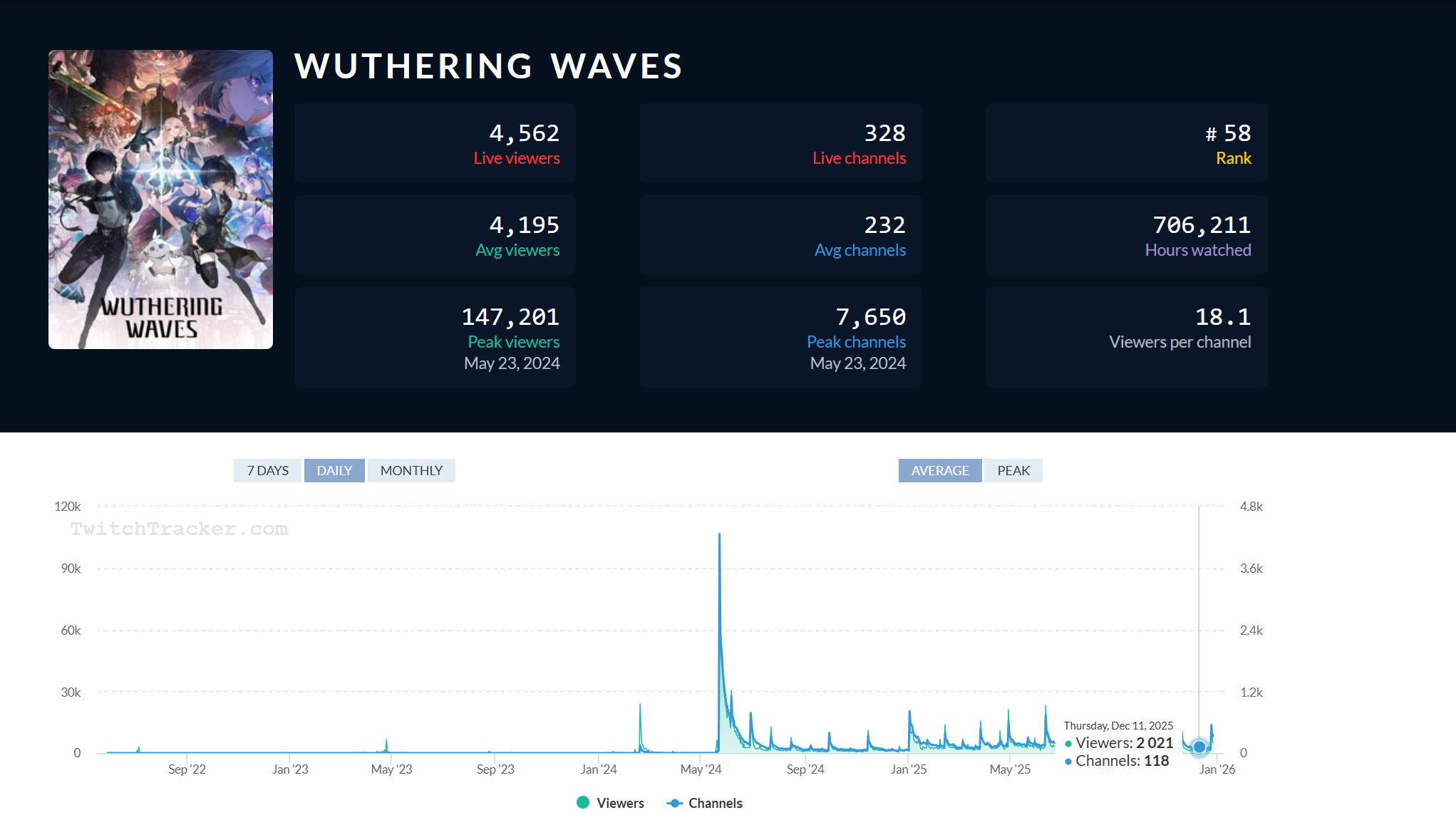Toggle the Channels legend series
The height and width of the screenshot is (820, 1456).
point(715,803)
